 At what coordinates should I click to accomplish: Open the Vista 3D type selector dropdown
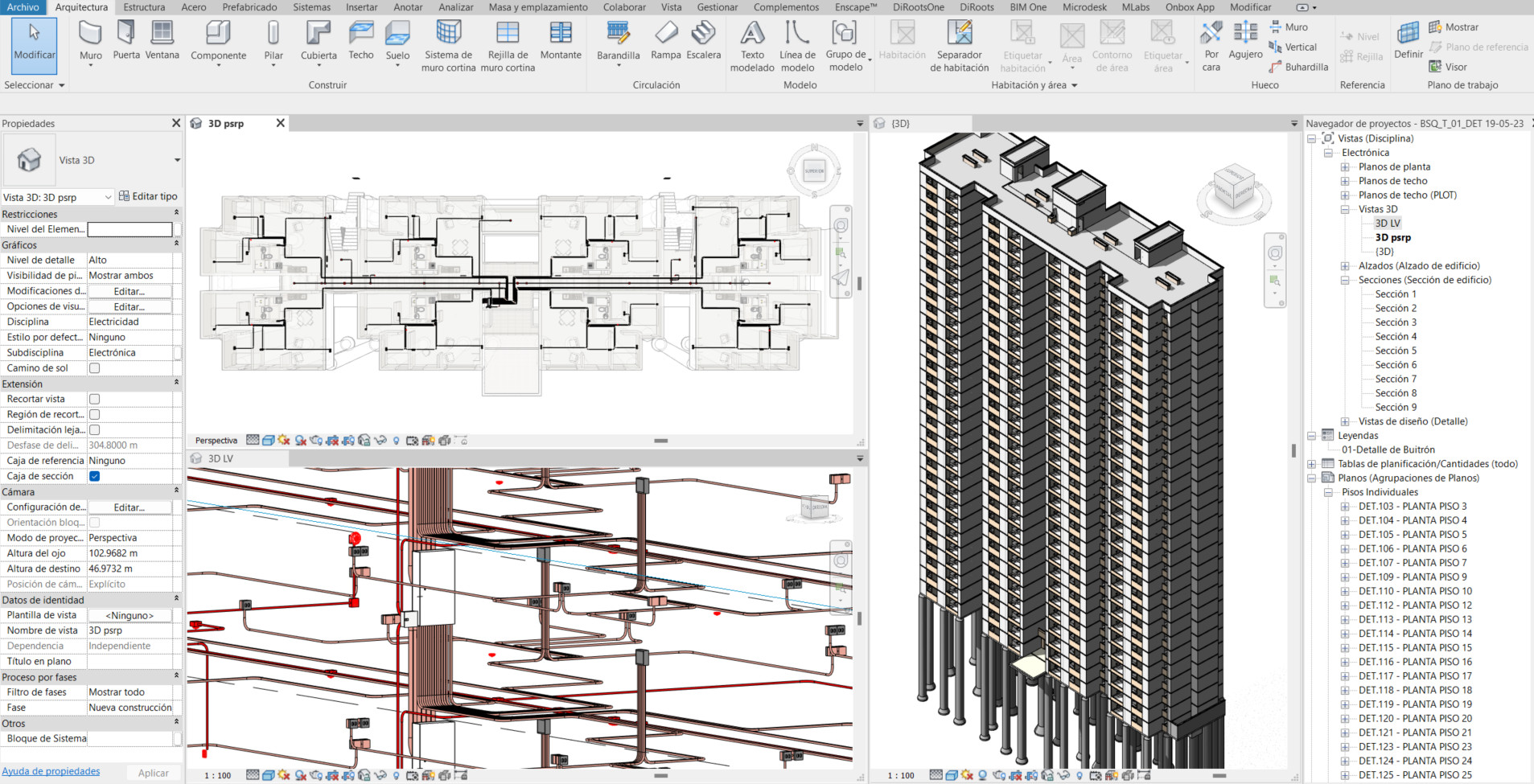176,160
